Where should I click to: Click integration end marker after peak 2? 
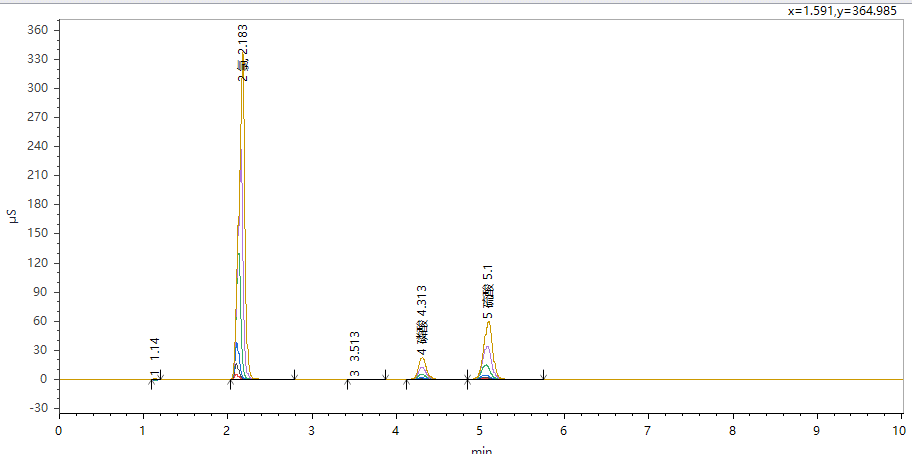[295, 375]
